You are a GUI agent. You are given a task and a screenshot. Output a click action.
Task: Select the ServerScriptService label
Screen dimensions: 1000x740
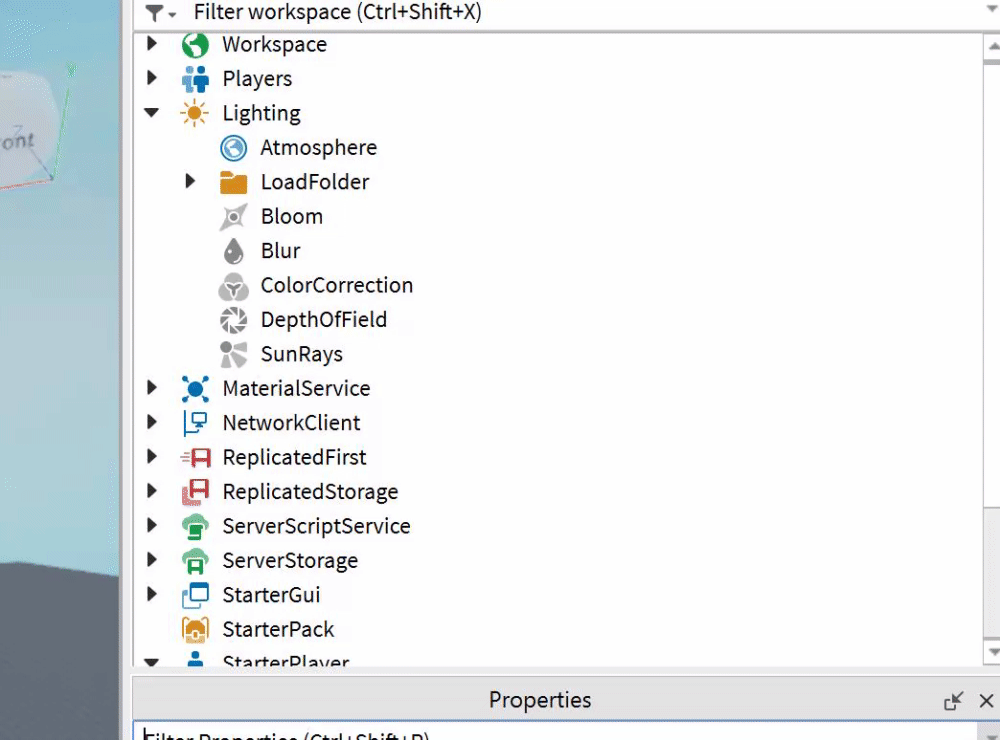[x=316, y=527]
